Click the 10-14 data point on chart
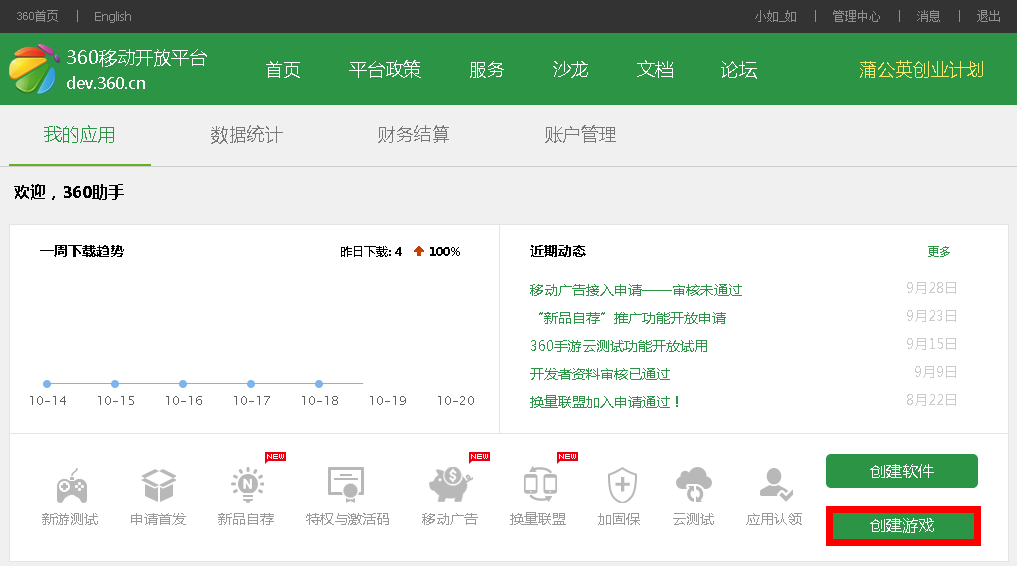This screenshot has height=566, width=1017. click(47, 384)
